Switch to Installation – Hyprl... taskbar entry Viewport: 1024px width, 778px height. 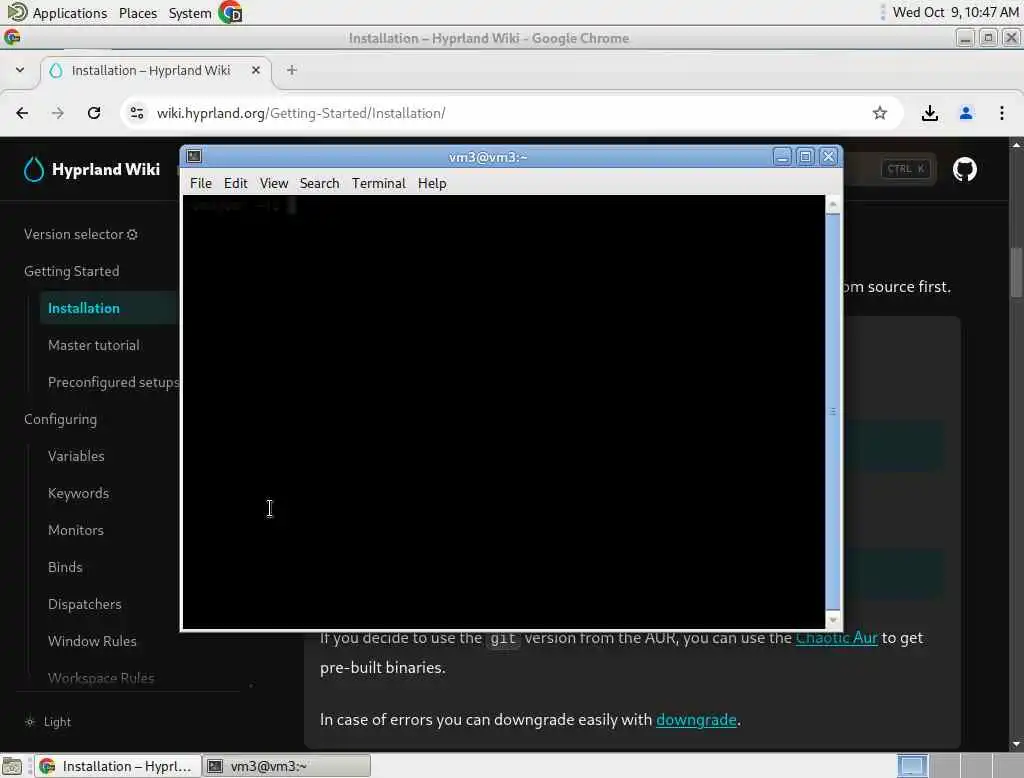[116, 766]
